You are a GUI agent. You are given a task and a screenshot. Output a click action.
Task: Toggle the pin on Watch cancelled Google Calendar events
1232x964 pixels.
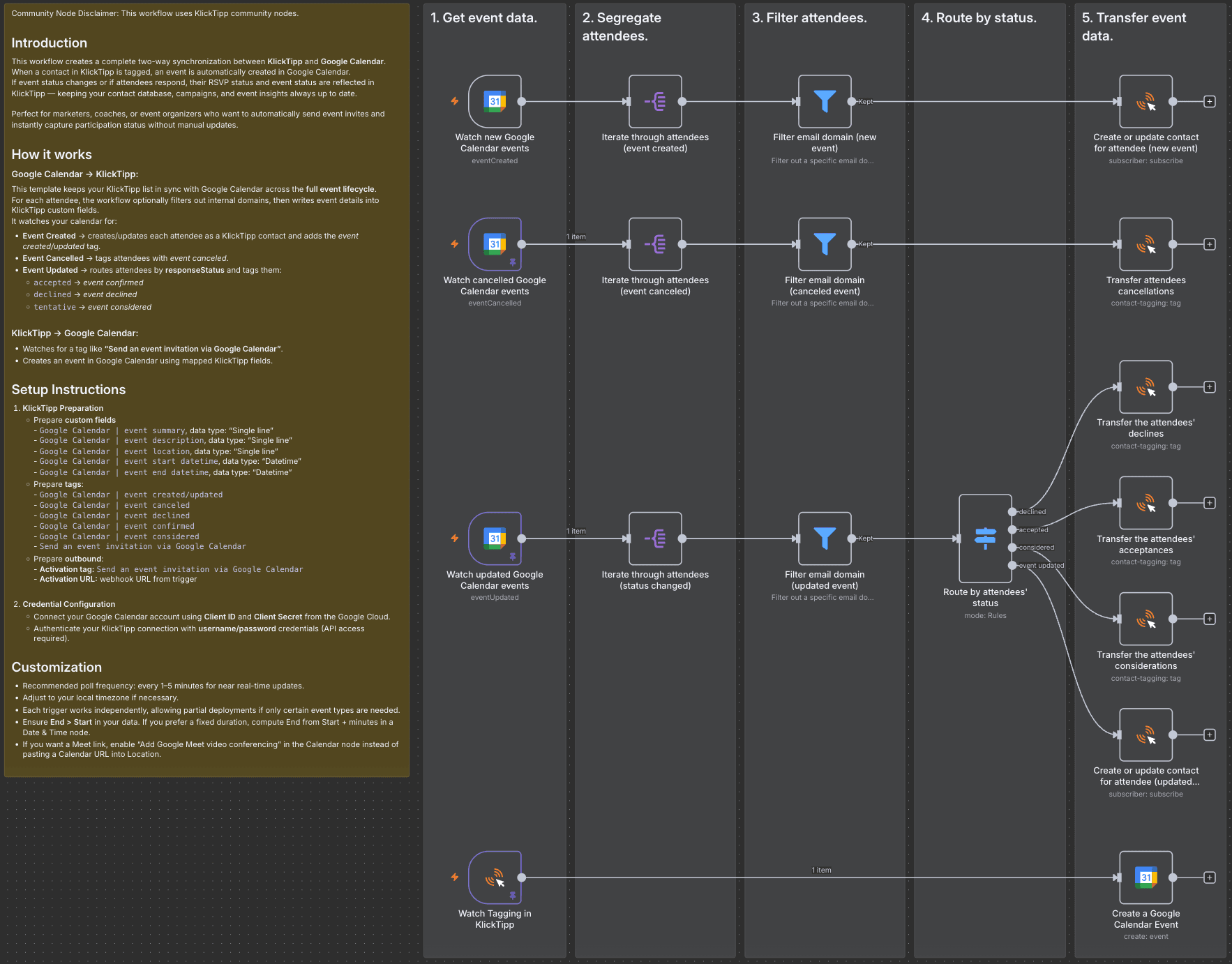511,262
